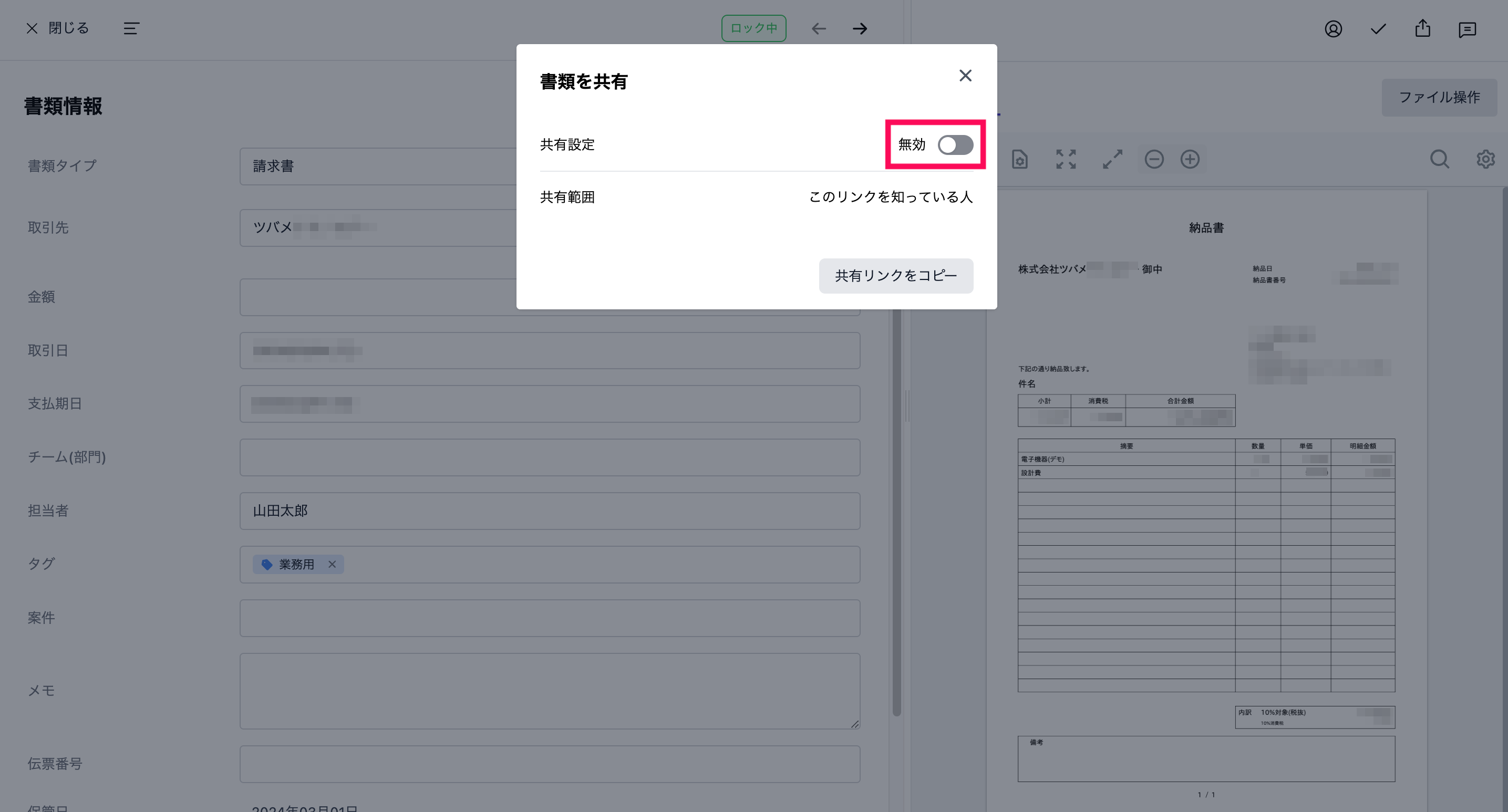Close the 書類を共有 dialog with X
Viewport: 1508px width, 812px height.
coord(965,76)
